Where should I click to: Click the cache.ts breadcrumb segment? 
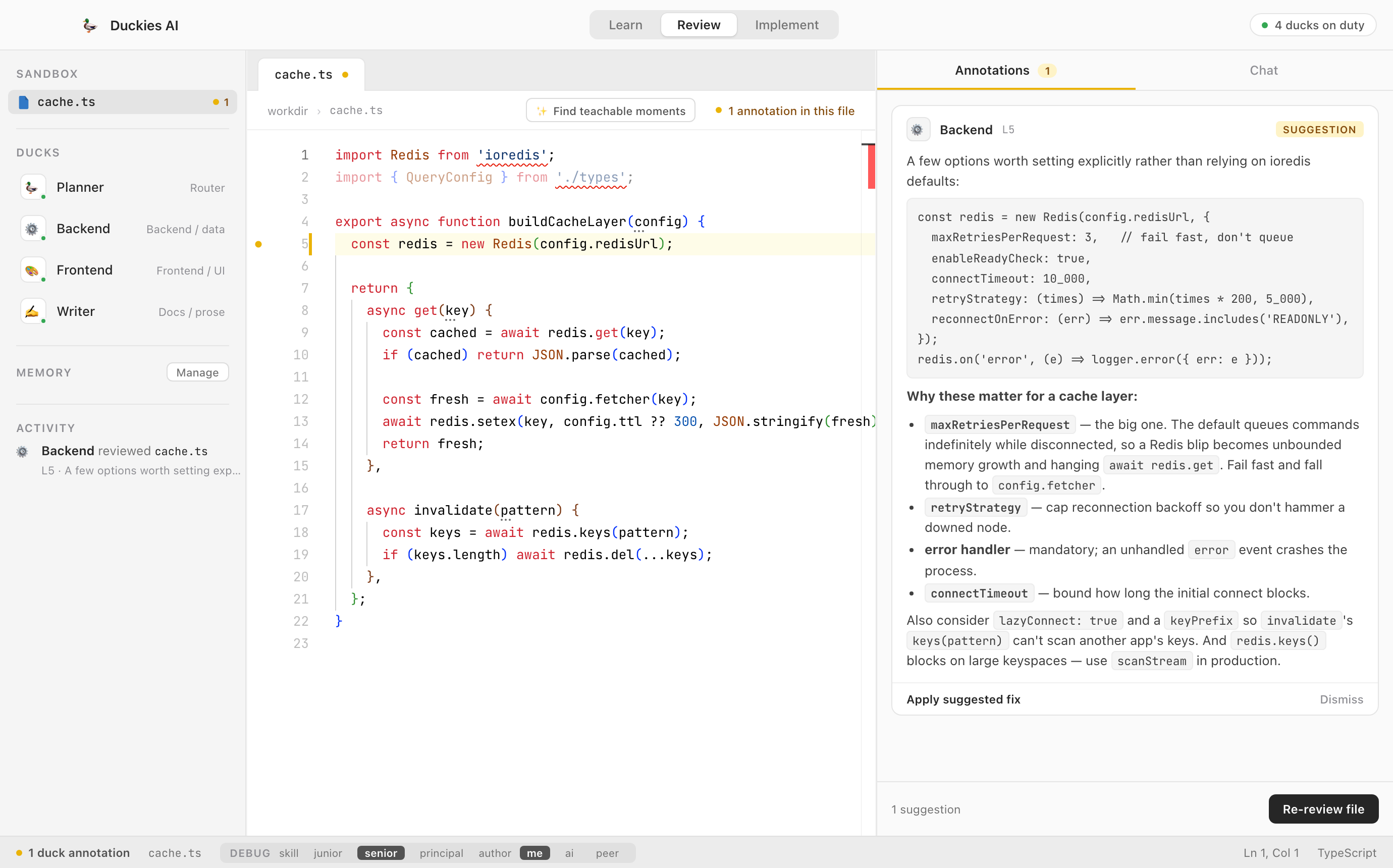(356, 110)
